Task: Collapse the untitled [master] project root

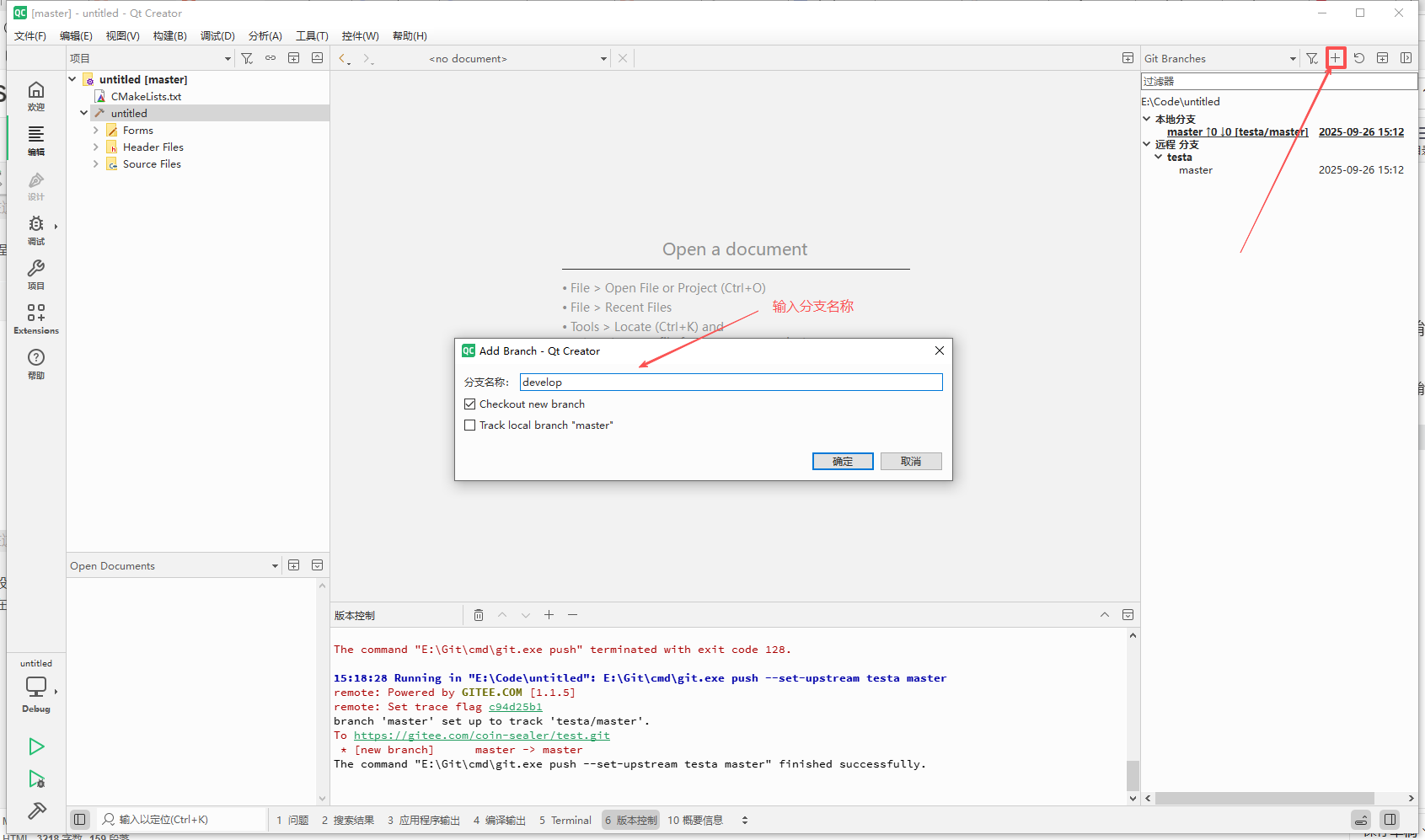Action: point(72,79)
